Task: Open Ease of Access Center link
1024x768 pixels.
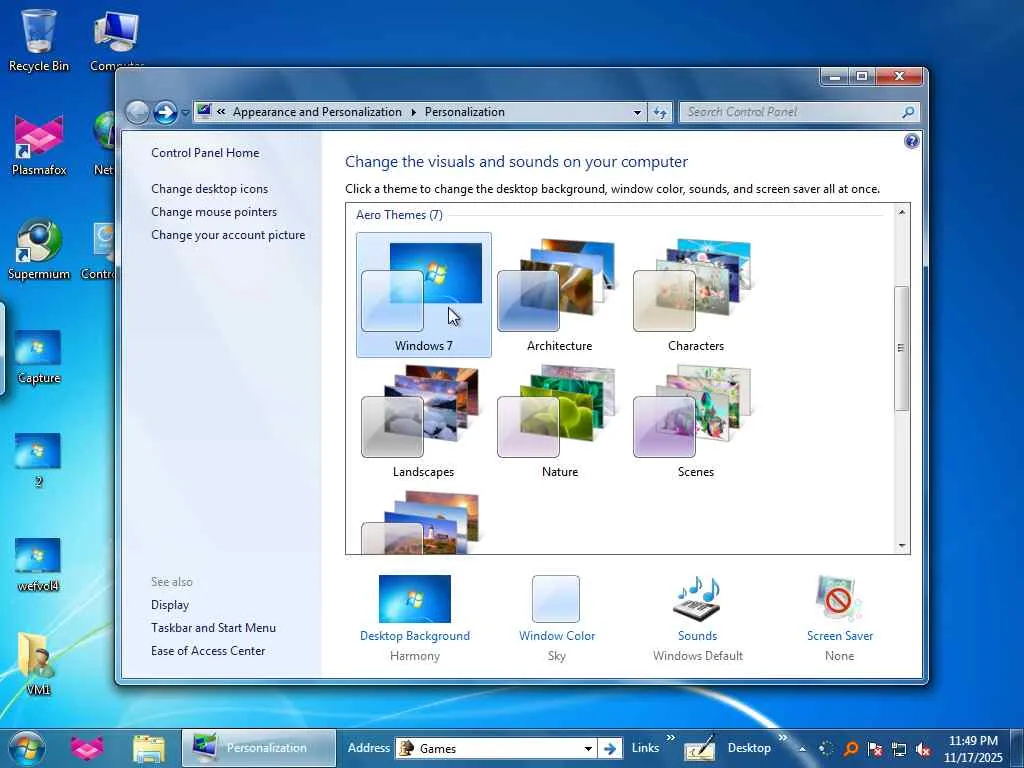Action: (208, 650)
